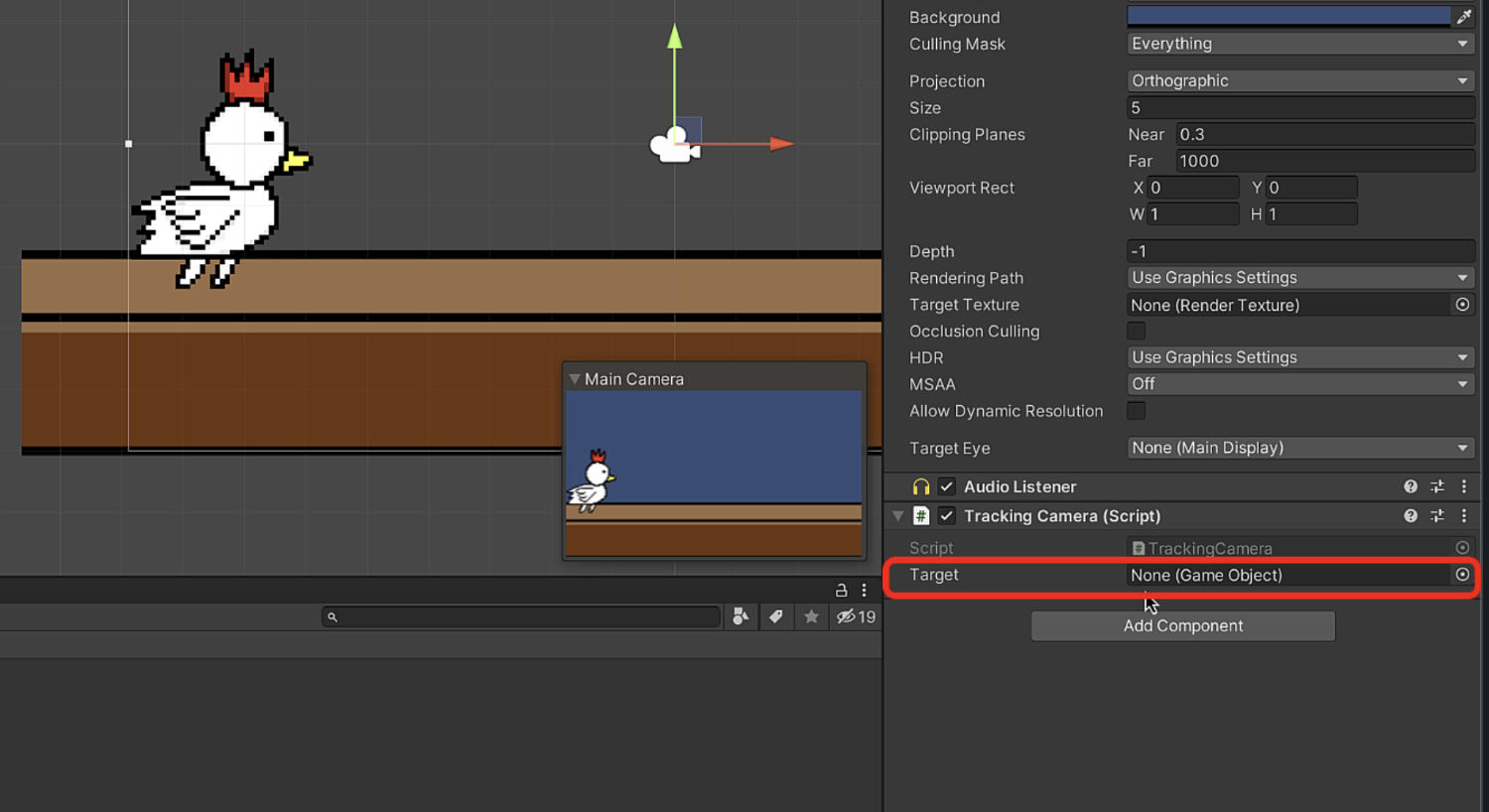Click the Add Component button
The height and width of the screenshot is (812, 1489).
(1183, 625)
